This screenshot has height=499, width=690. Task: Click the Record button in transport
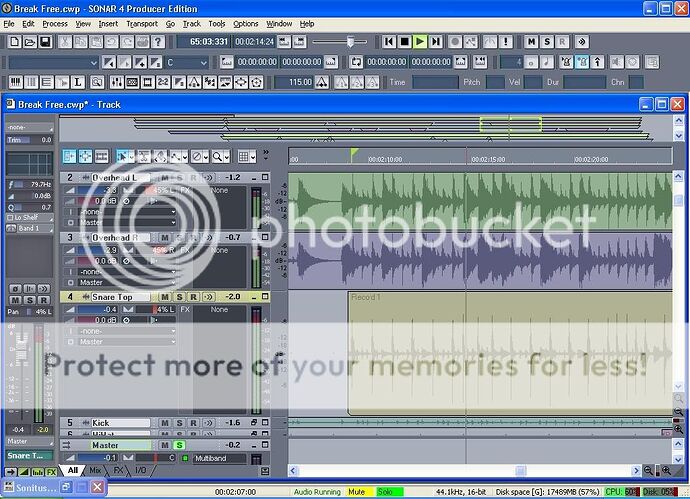point(455,42)
